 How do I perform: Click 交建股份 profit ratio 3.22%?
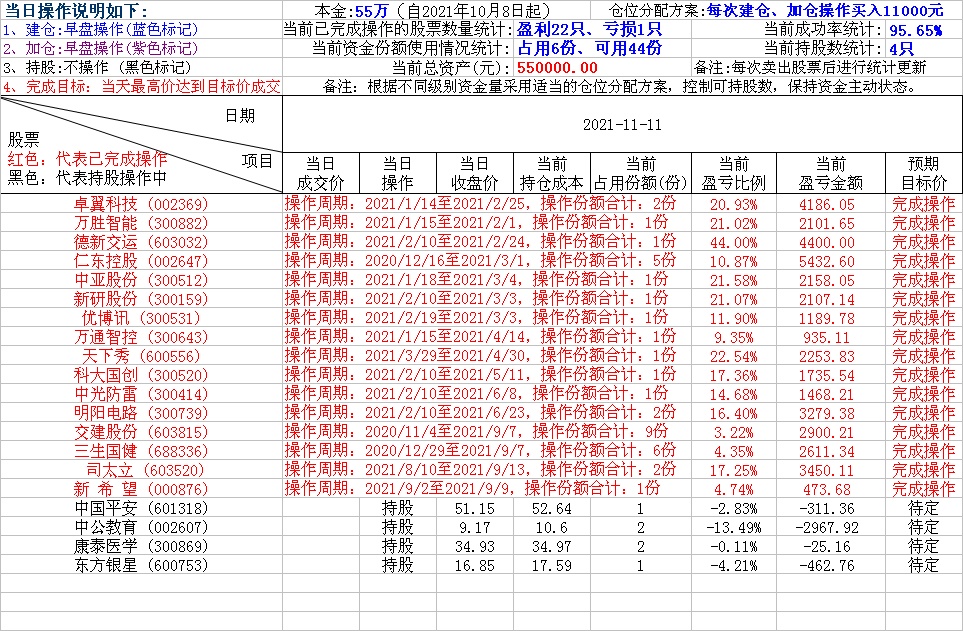coord(734,433)
